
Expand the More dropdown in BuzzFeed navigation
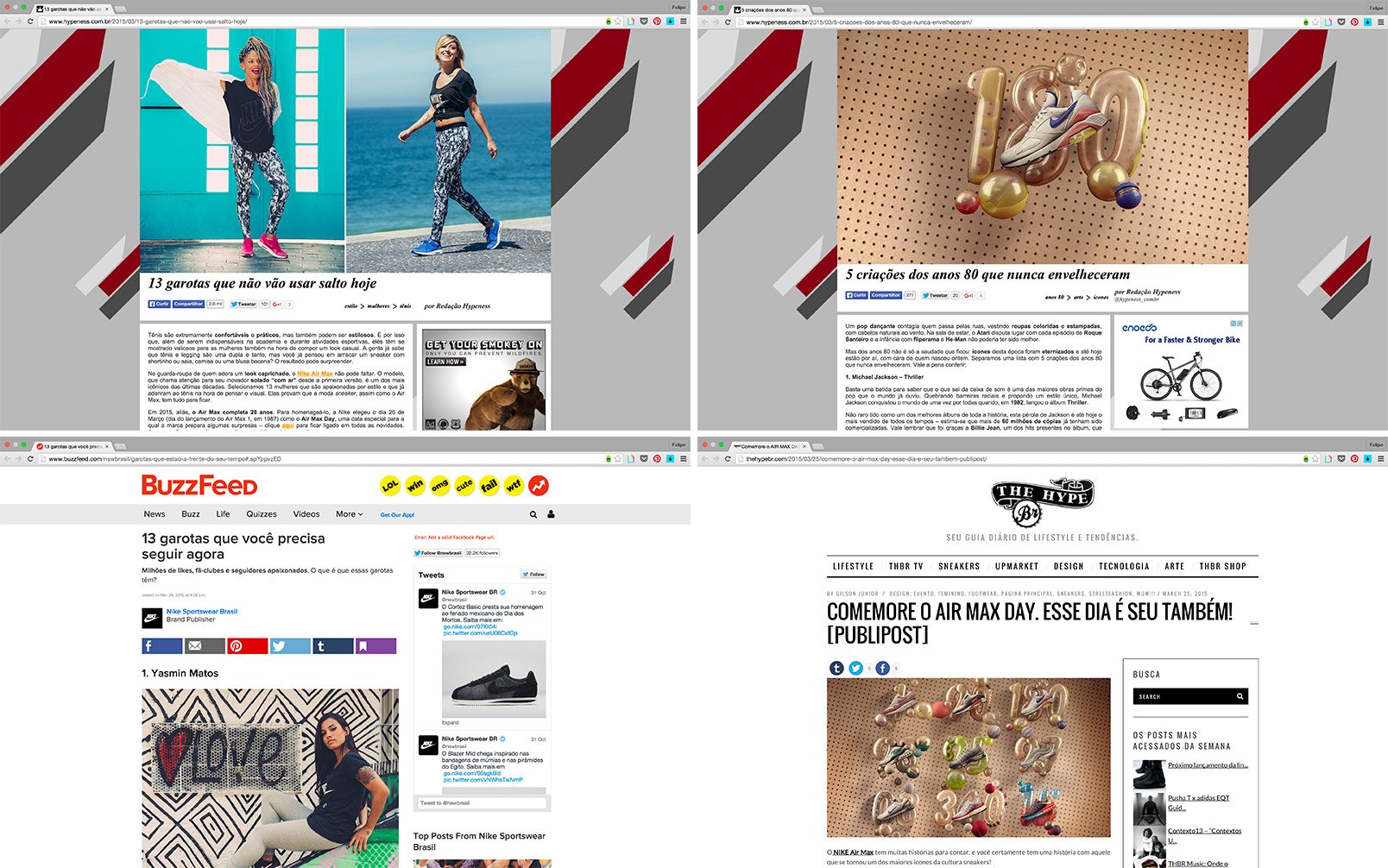coord(349,514)
